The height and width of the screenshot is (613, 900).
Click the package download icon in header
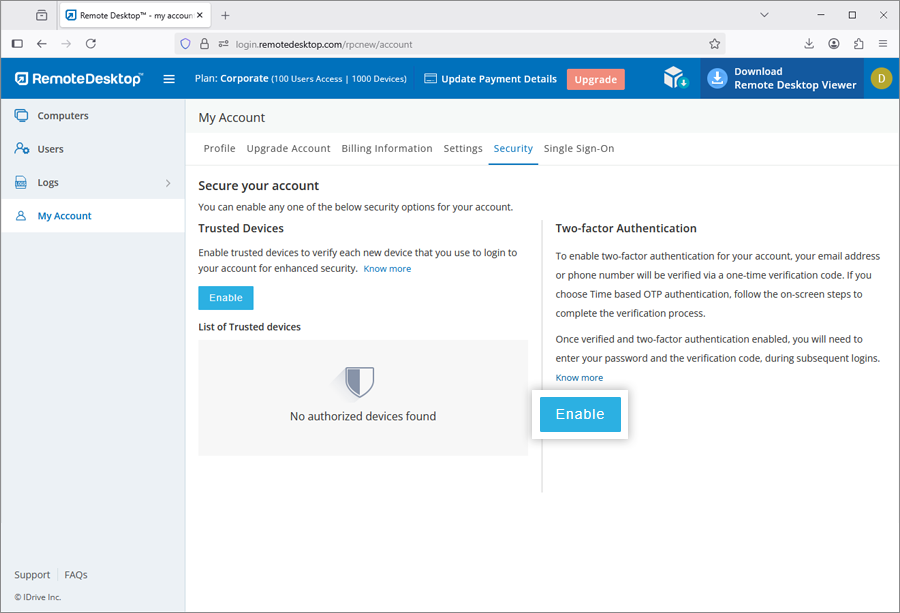tap(676, 79)
